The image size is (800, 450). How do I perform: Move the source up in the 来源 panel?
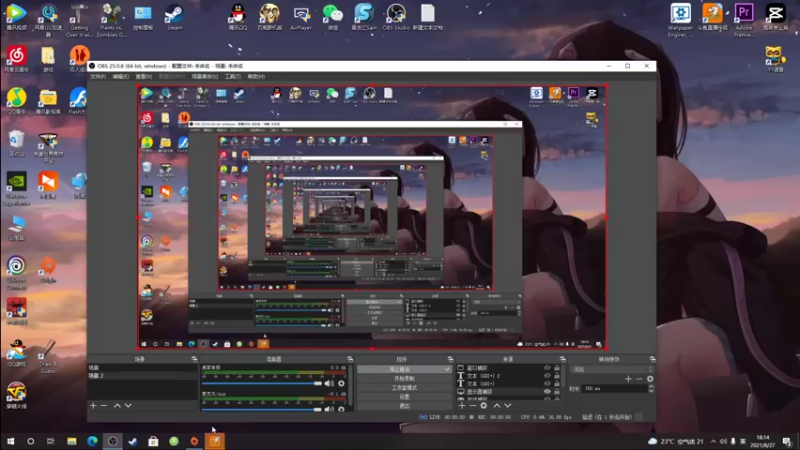point(496,406)
